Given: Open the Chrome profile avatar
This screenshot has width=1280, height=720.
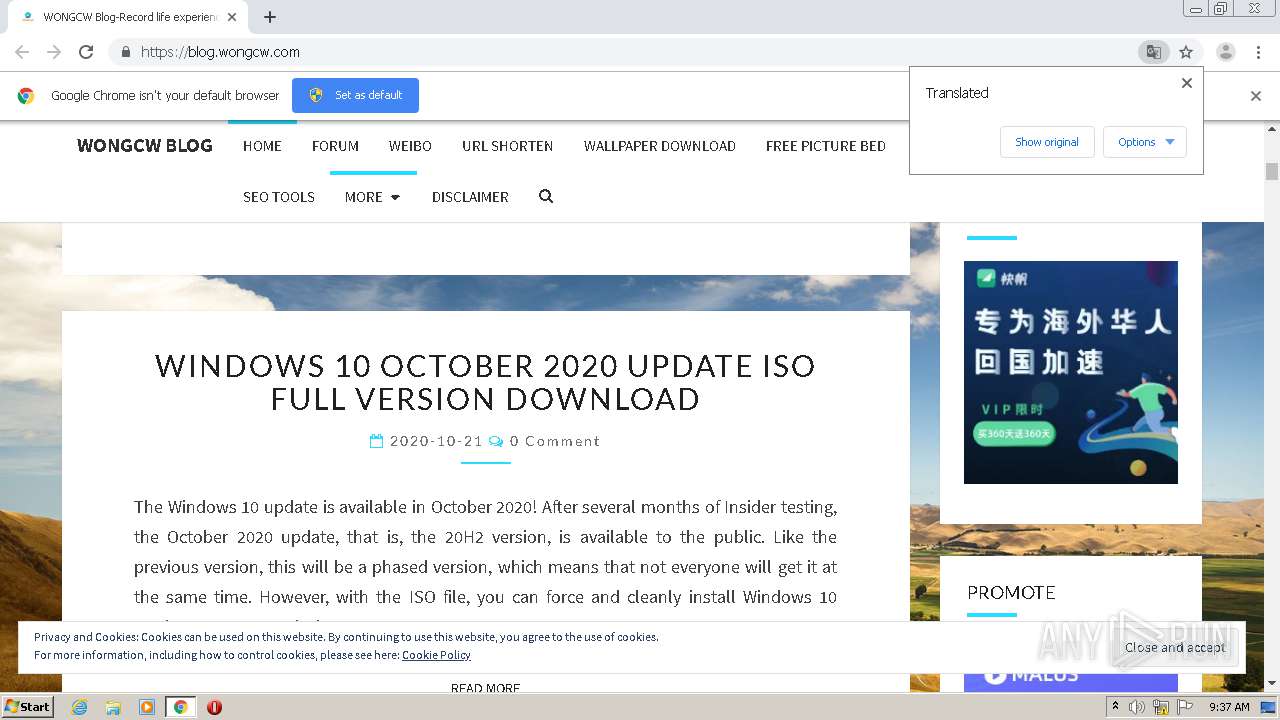Looking at the screenshot, I should click(1225, 52).
